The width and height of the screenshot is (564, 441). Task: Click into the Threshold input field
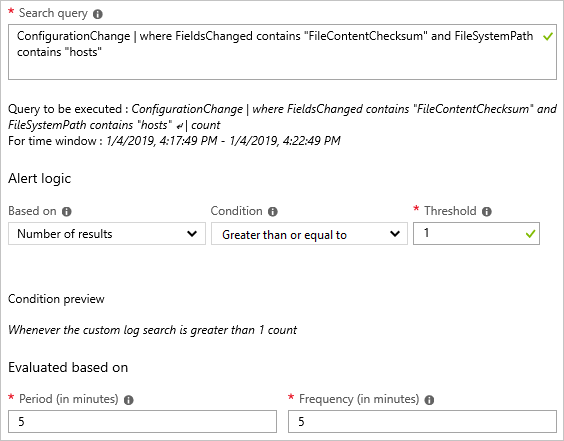[x=476, y=234]
